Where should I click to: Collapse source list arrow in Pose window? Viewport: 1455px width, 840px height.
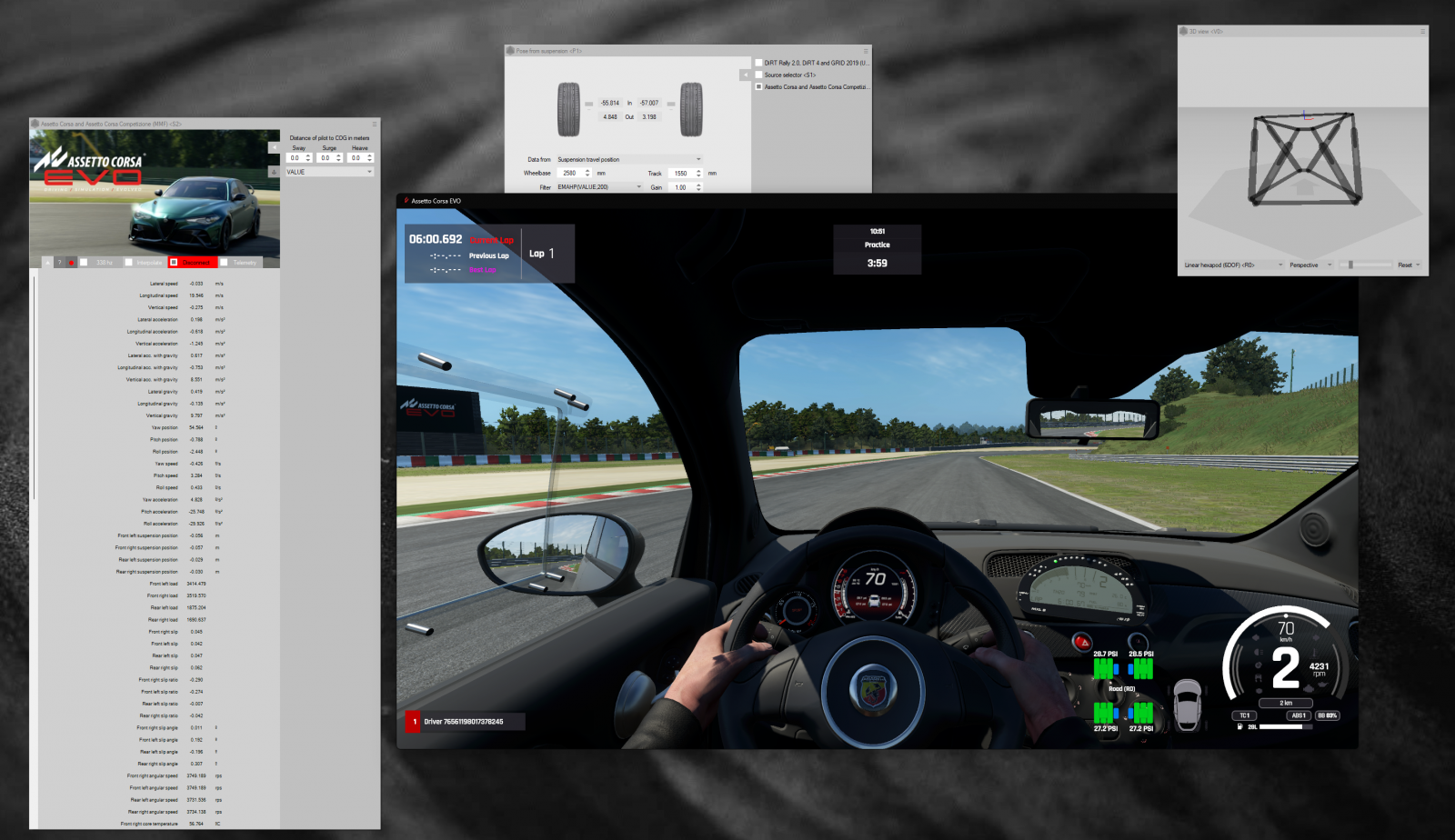pyautogui.click(x=746, y=75)
